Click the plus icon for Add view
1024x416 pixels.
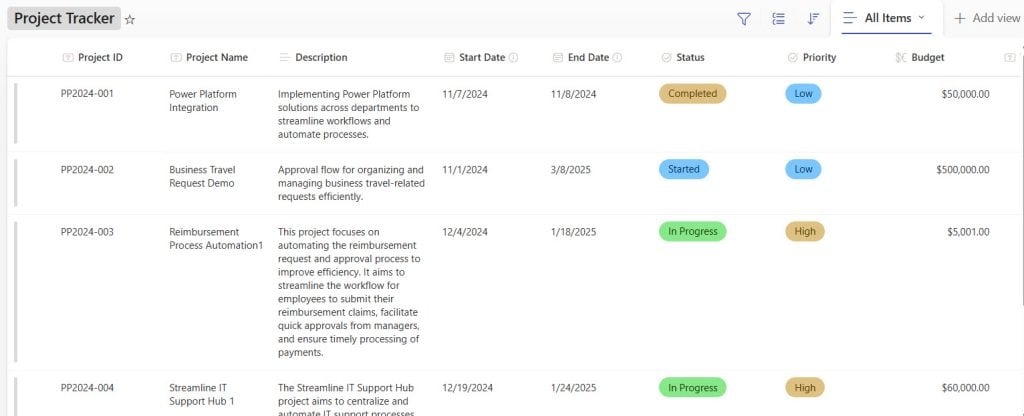959,18
